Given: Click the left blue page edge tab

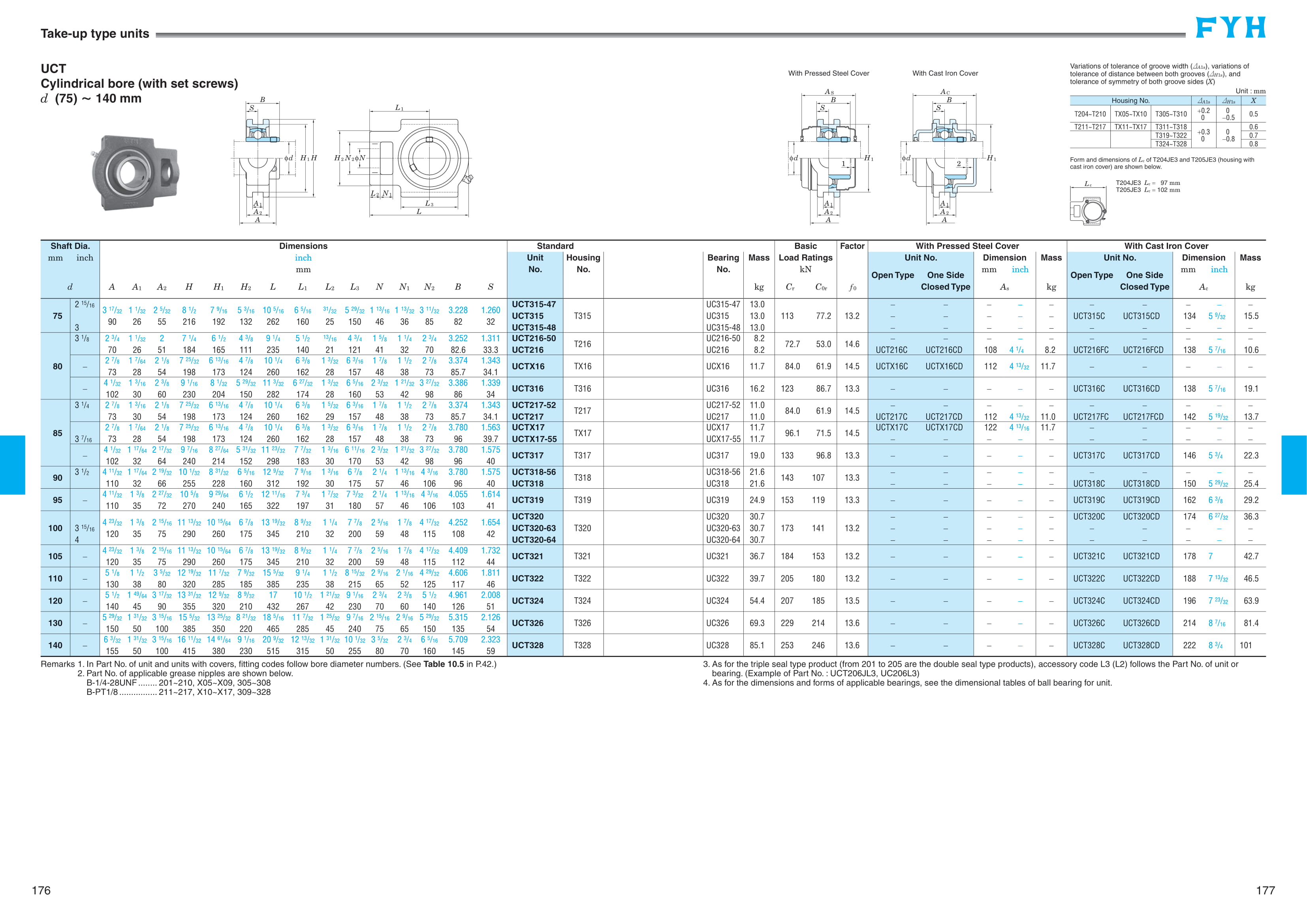Looking at the screenshot, I should (13, 465).
